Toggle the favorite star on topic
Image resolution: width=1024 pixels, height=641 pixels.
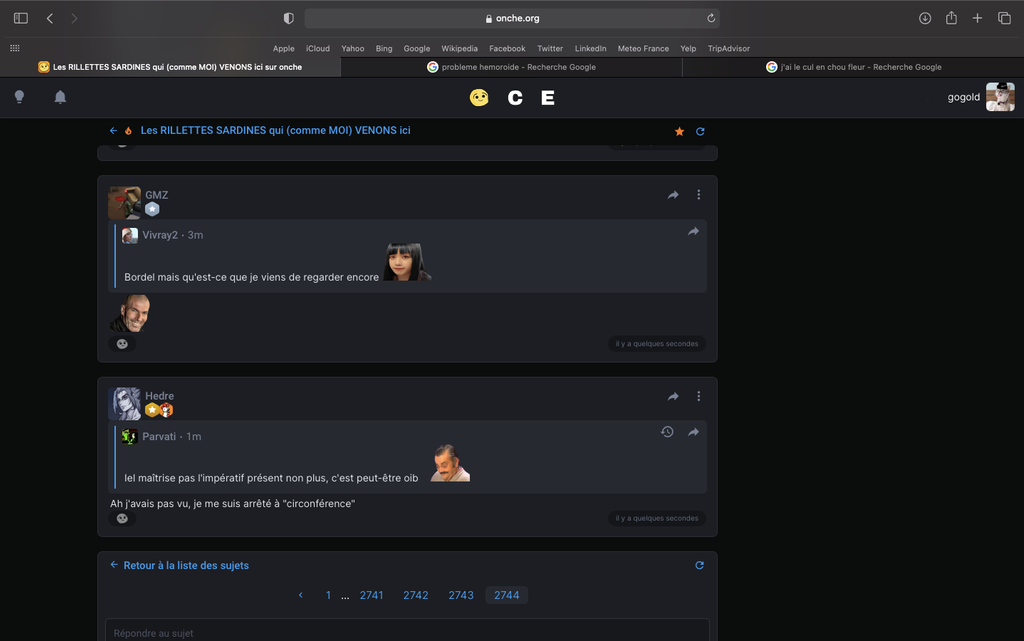point(679,131)
